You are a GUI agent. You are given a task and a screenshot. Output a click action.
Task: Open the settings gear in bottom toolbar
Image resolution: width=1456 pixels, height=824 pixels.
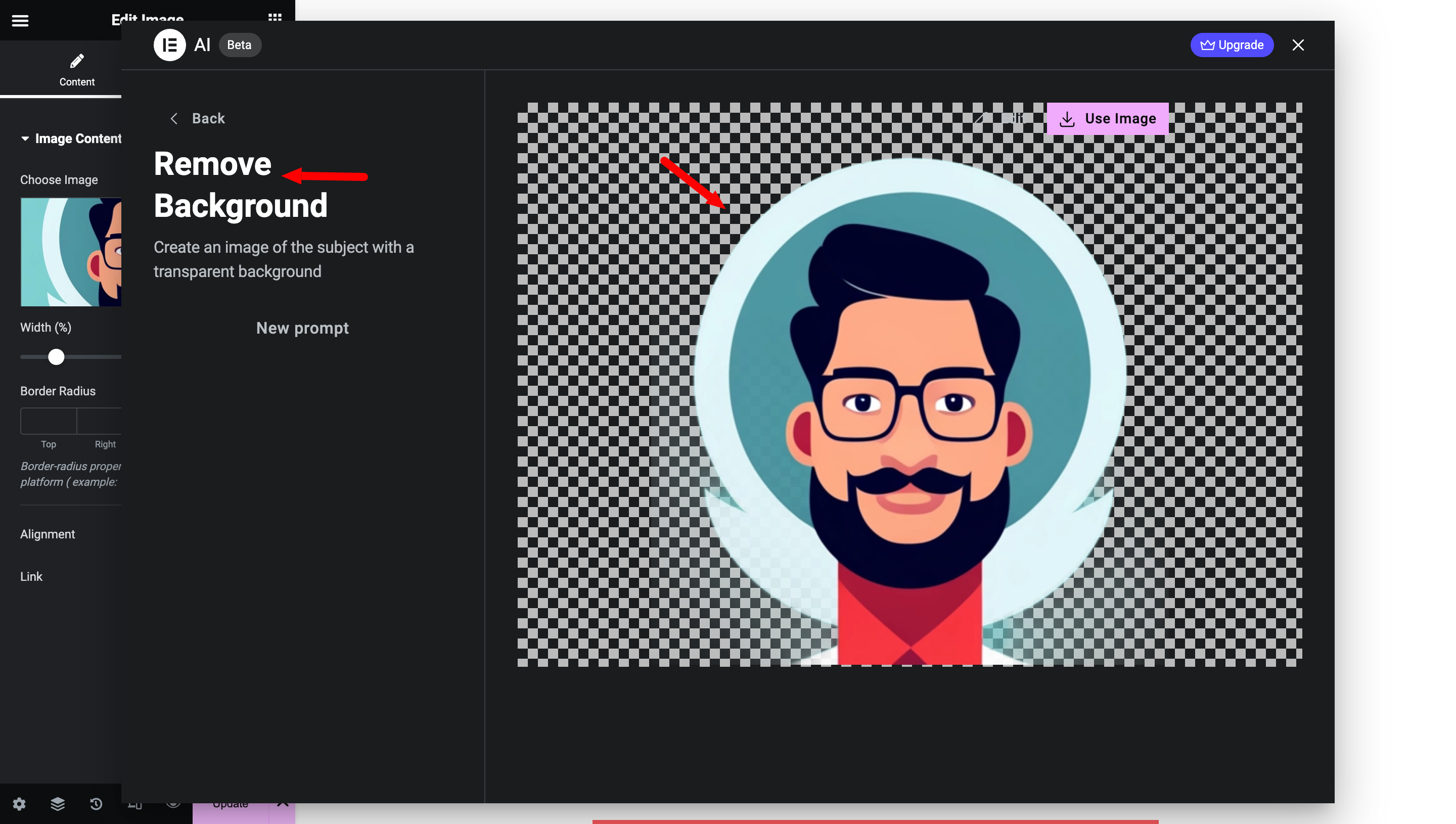coord(19,804)
